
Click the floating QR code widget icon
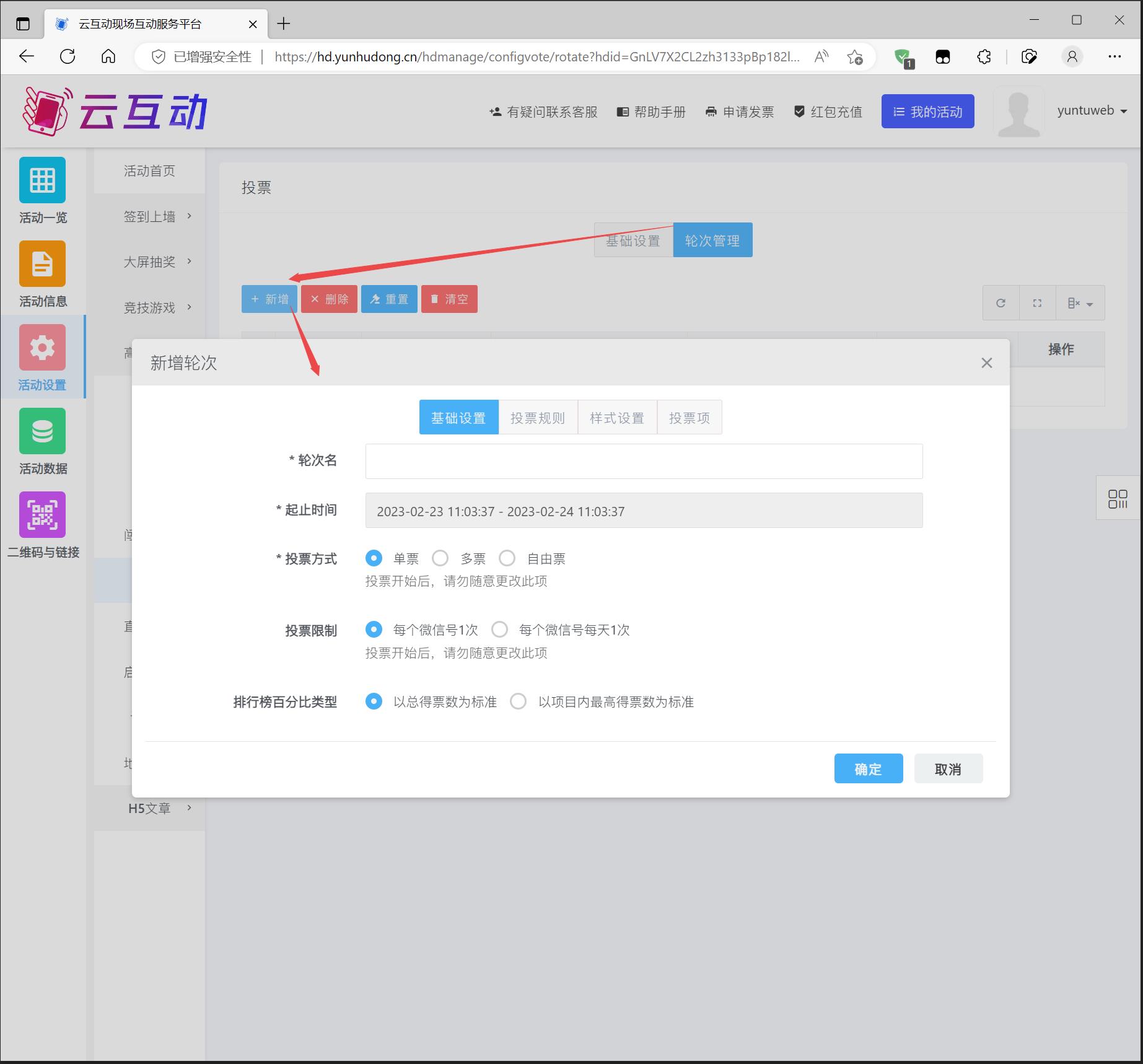click(1118, 499)
